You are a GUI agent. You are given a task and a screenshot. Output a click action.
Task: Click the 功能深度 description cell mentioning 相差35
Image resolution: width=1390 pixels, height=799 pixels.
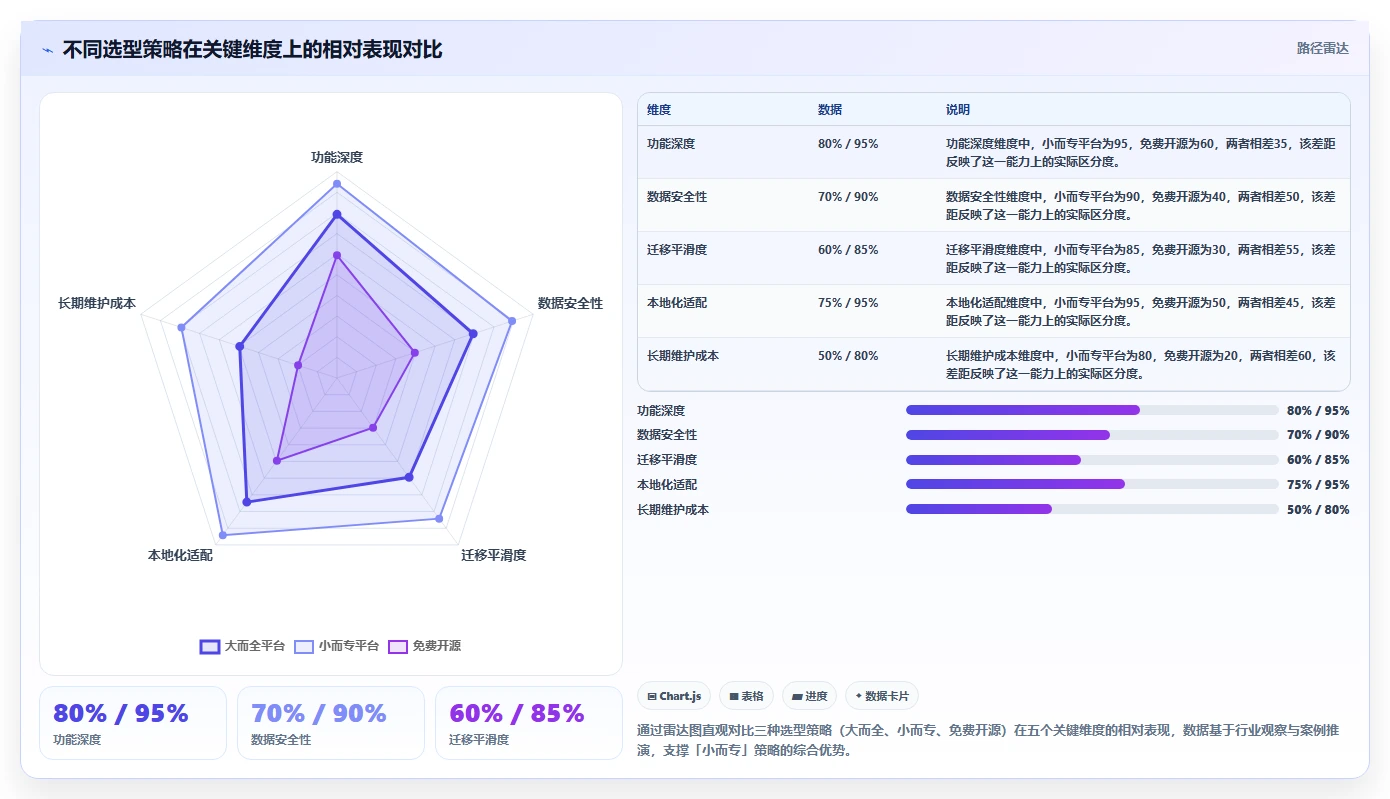coord(1141,153)
